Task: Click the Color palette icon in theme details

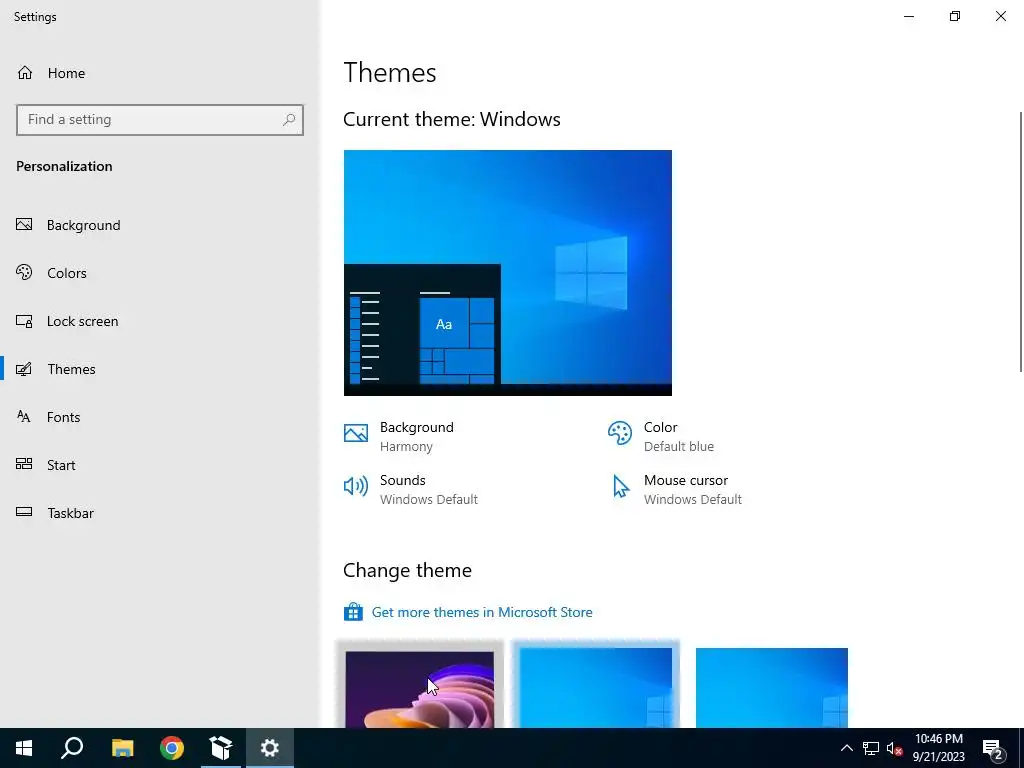Action: coord(620,433)
